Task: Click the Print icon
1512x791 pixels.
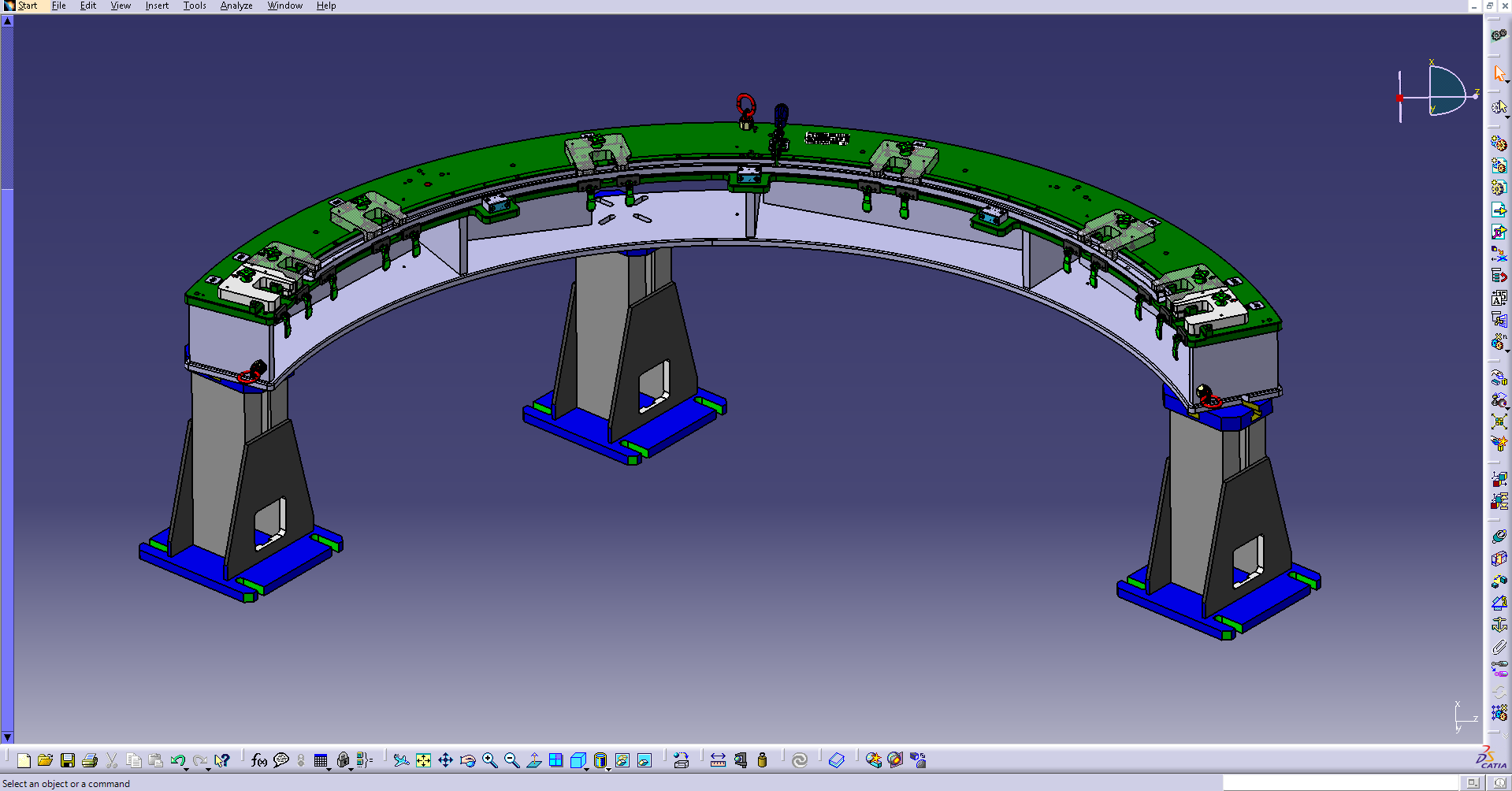Action: (90, 760)
